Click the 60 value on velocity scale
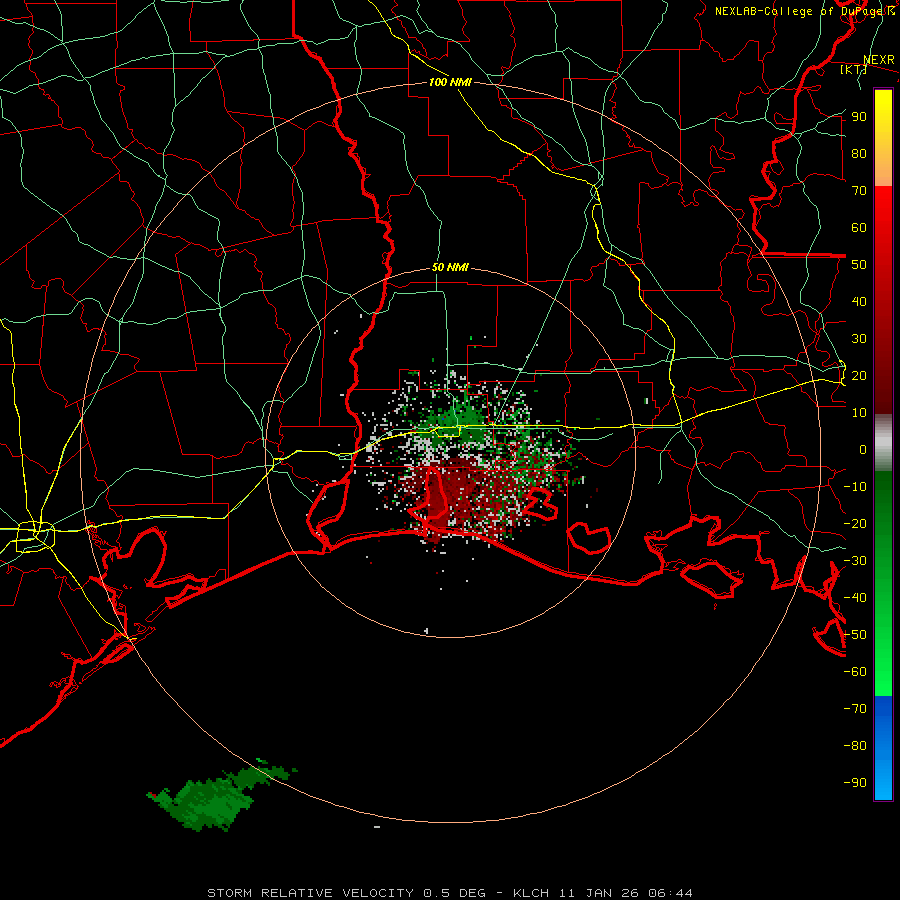 (859, 227)
